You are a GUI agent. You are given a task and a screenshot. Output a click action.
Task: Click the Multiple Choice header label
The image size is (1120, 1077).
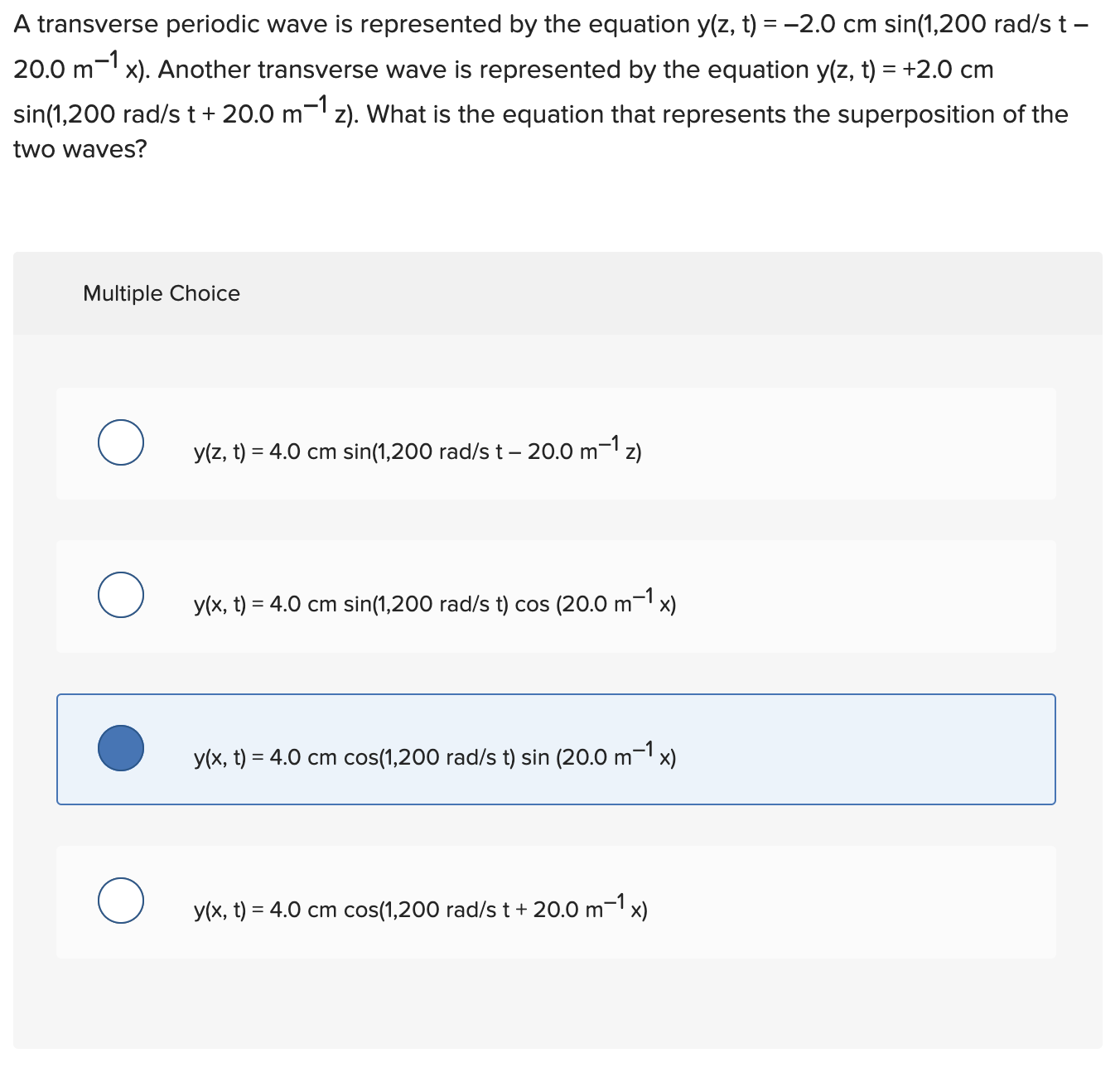[161, 293]
